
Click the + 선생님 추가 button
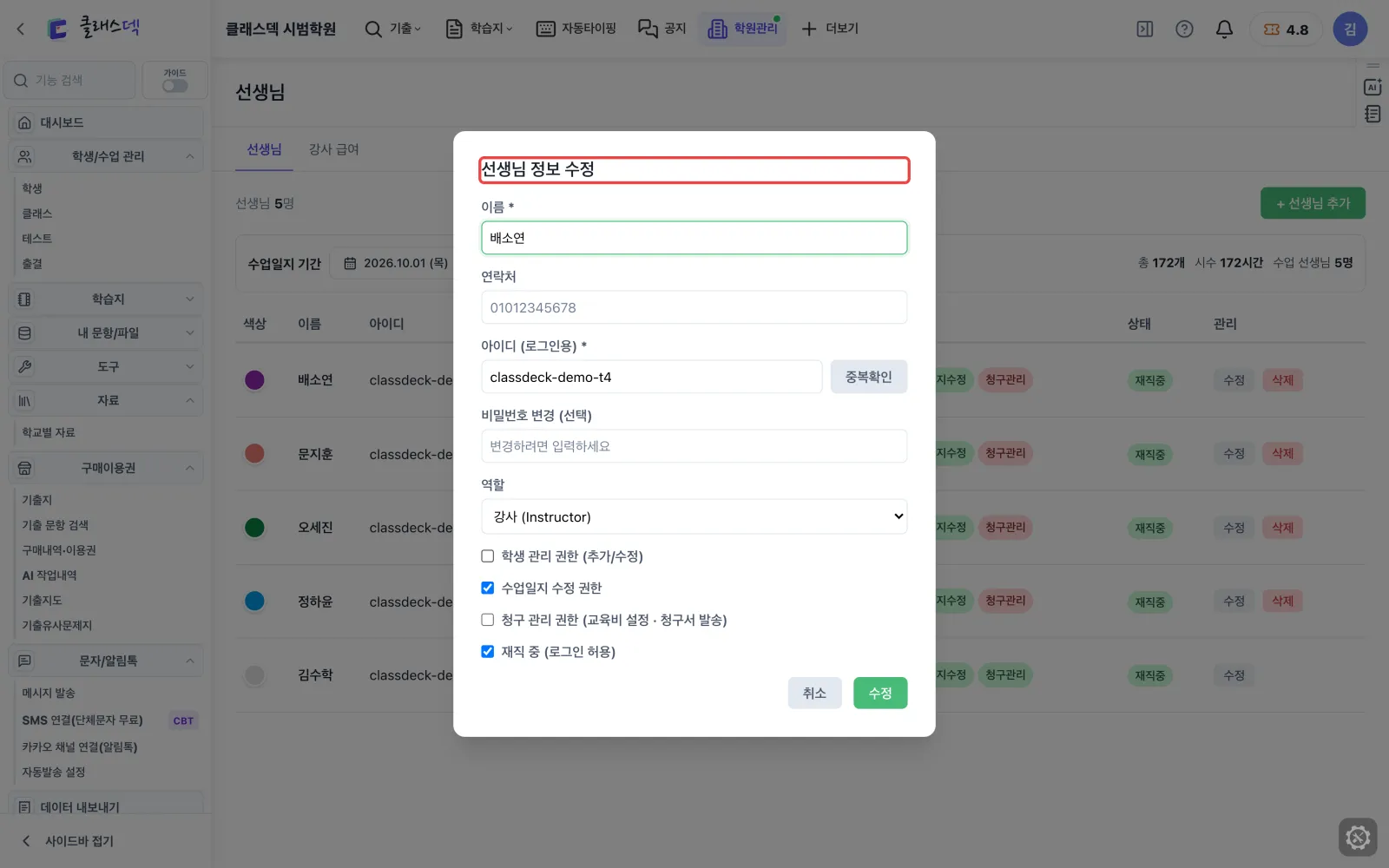tap(1313, 203)
